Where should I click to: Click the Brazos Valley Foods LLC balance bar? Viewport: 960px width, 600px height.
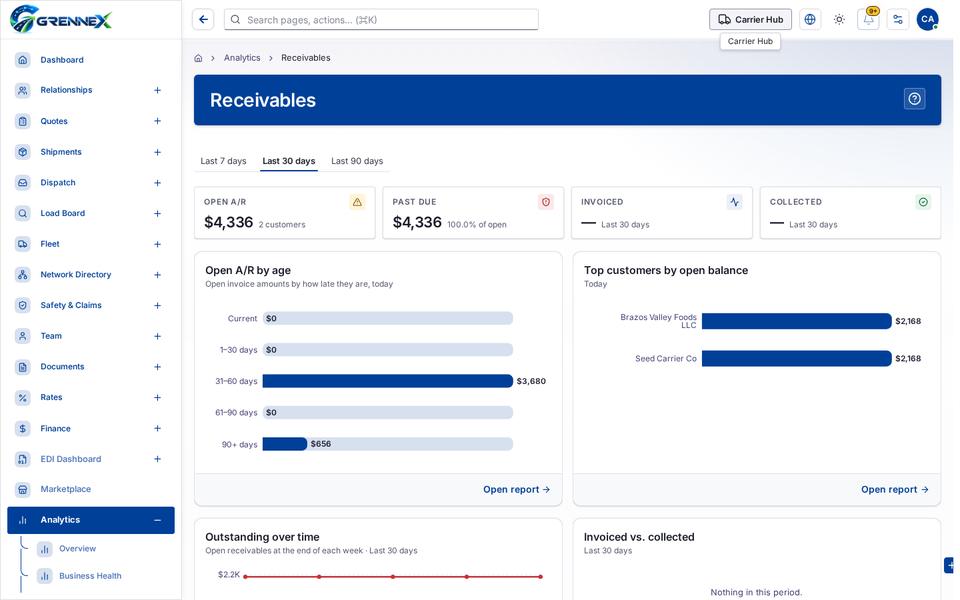[797, 321]
